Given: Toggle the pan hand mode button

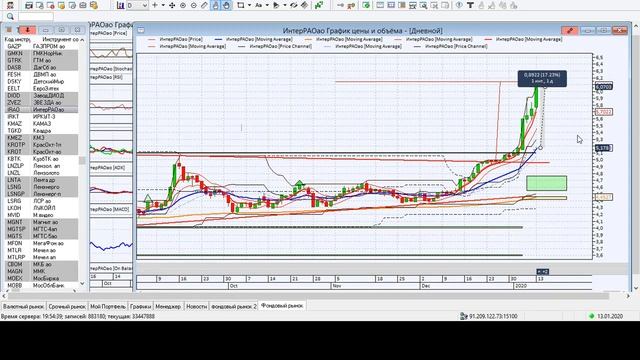Looking at the screenshot, I should pyautogui.click(x=227, y=5).
